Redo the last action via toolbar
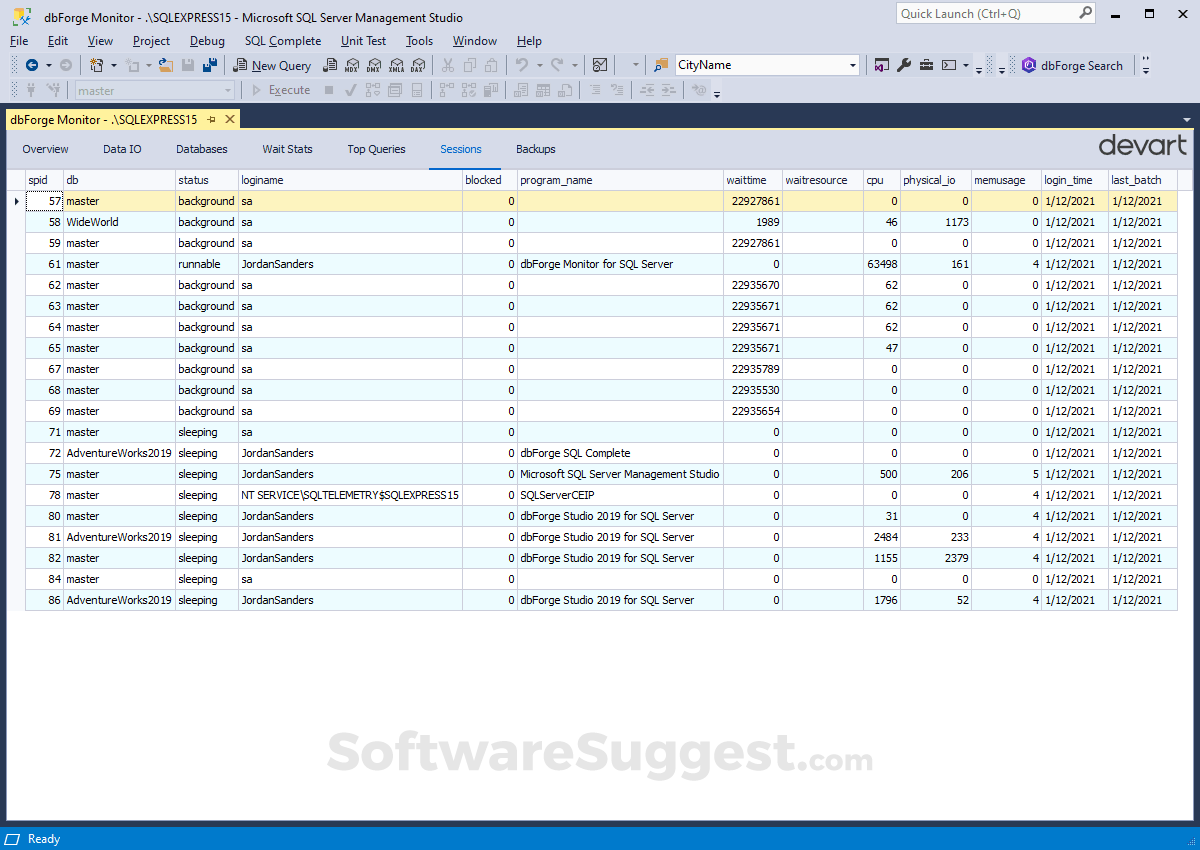The width and height of the screenshot is (1200, 850). click(557, 65)
